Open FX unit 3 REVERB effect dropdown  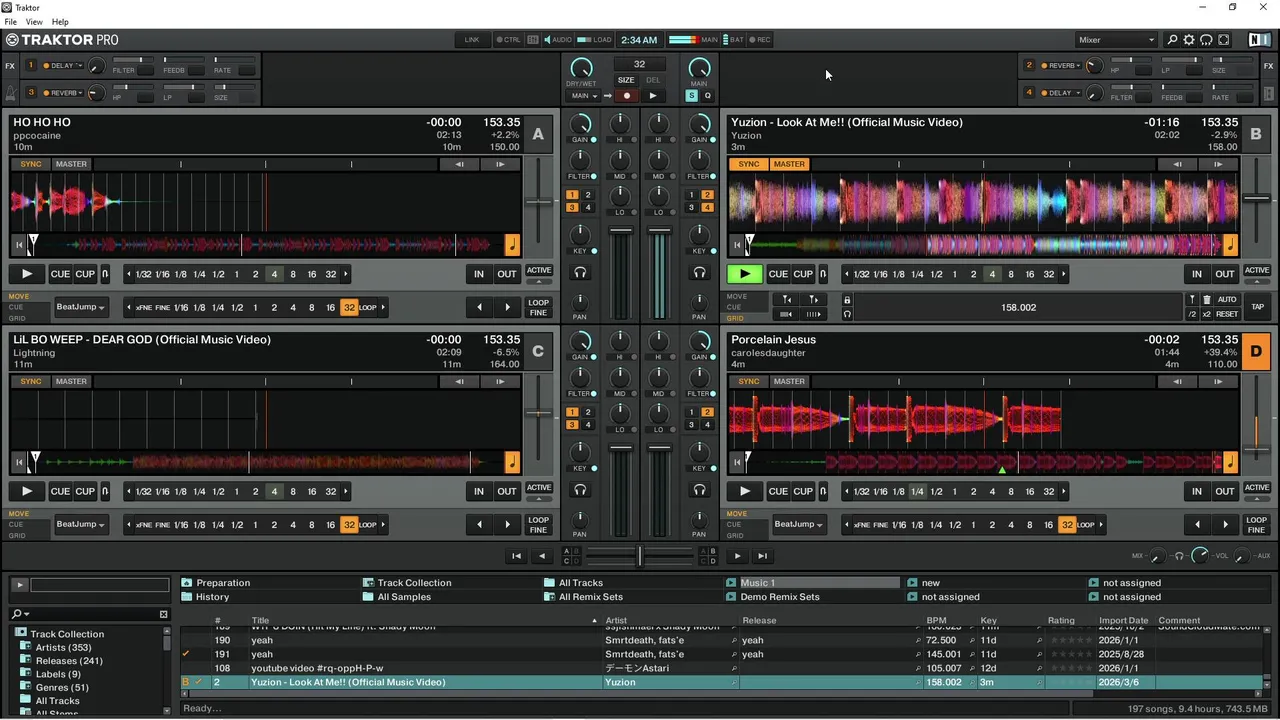pyautogui.click(x=61, y=93)
